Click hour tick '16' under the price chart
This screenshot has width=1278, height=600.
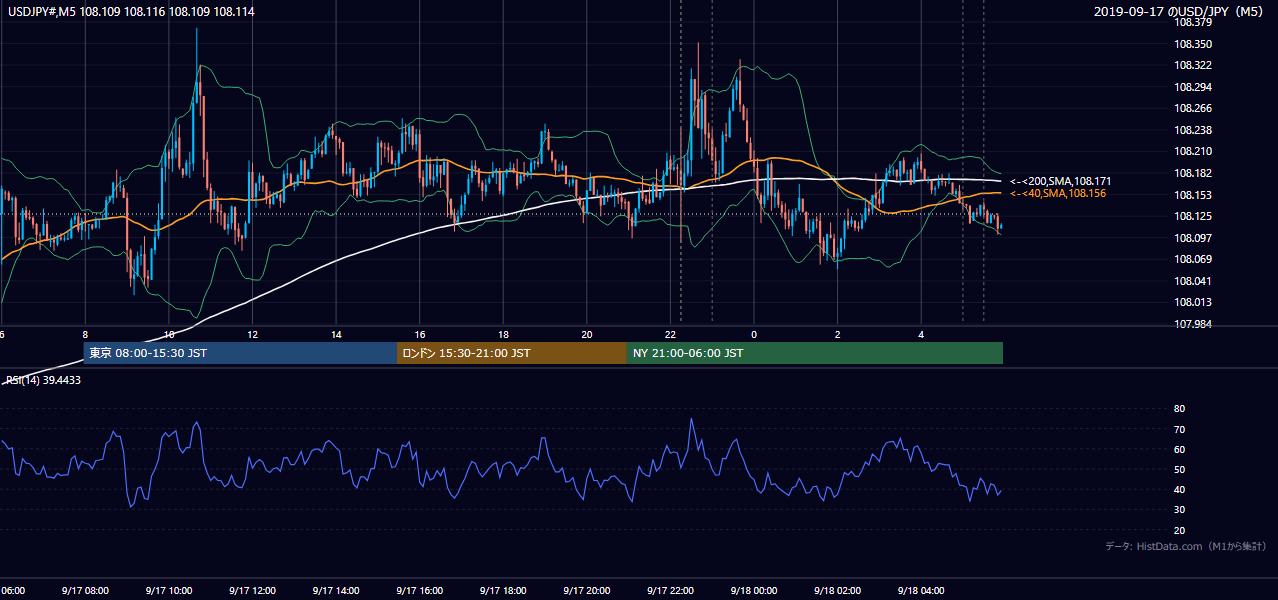click(420, 335)
